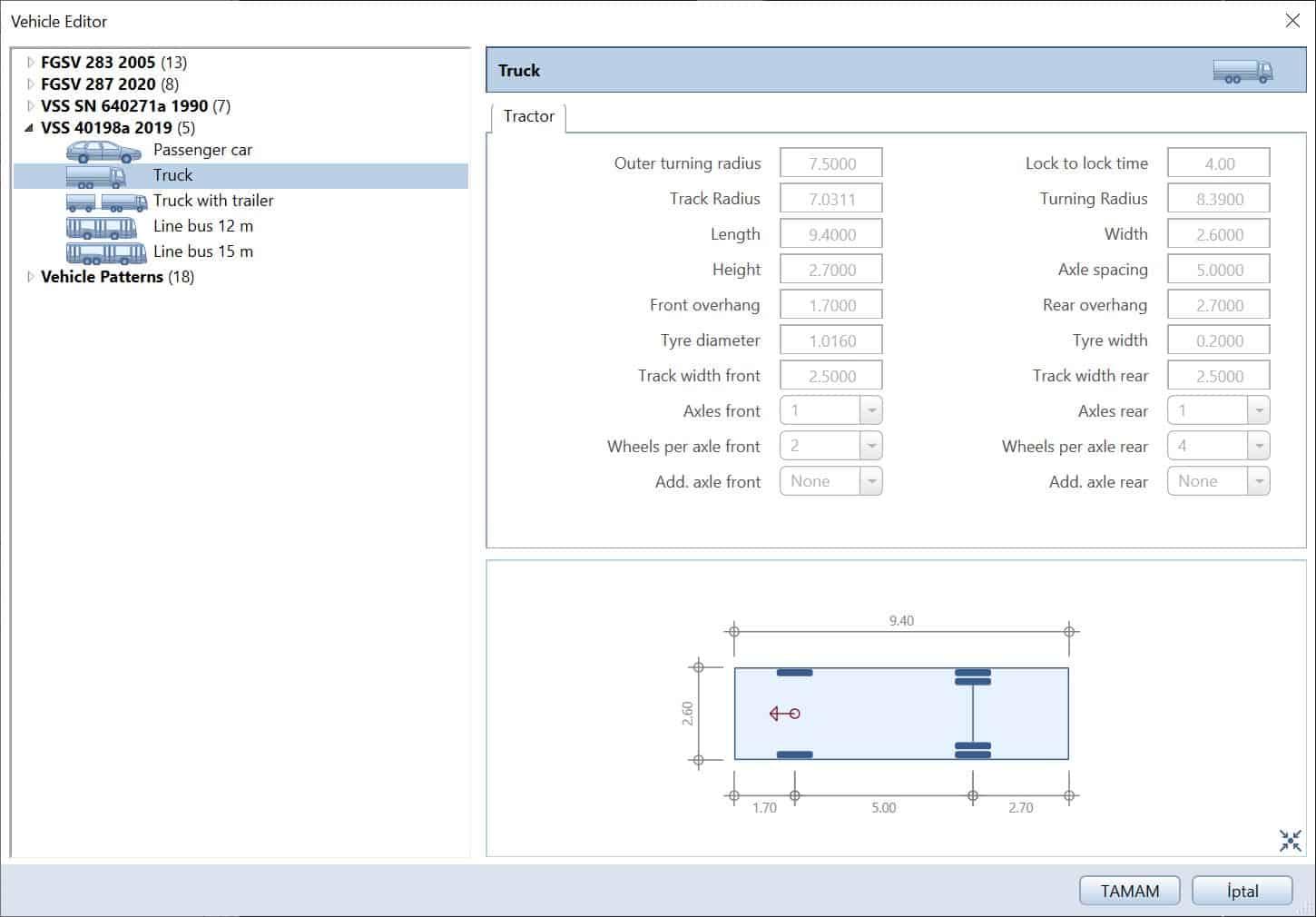1316x917 pixels.
Task: Click the red steering arrow in diagram
Action: click(x=784, y=714)
